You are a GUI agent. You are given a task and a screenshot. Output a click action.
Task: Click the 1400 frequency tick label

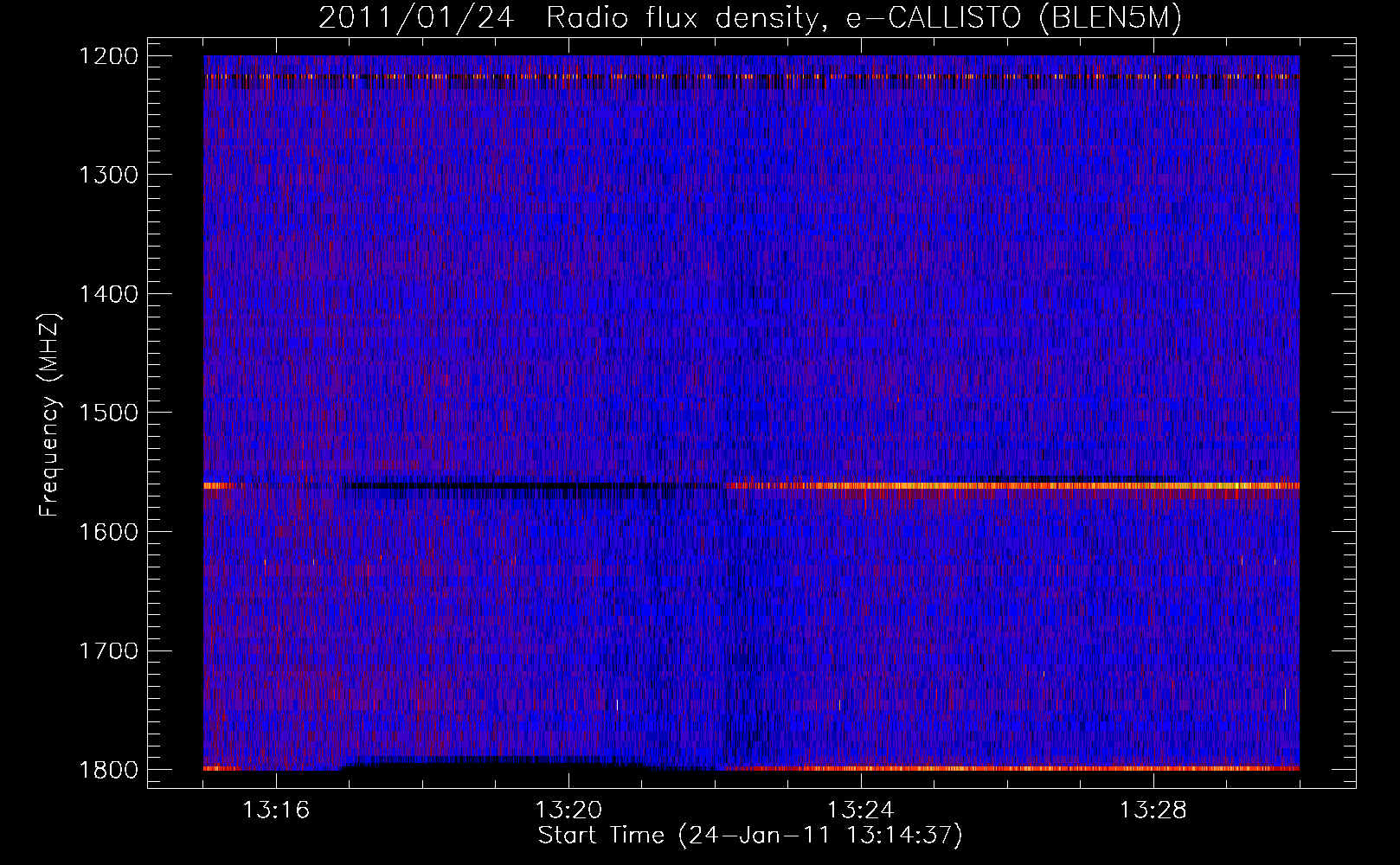(x=108, y=294)
